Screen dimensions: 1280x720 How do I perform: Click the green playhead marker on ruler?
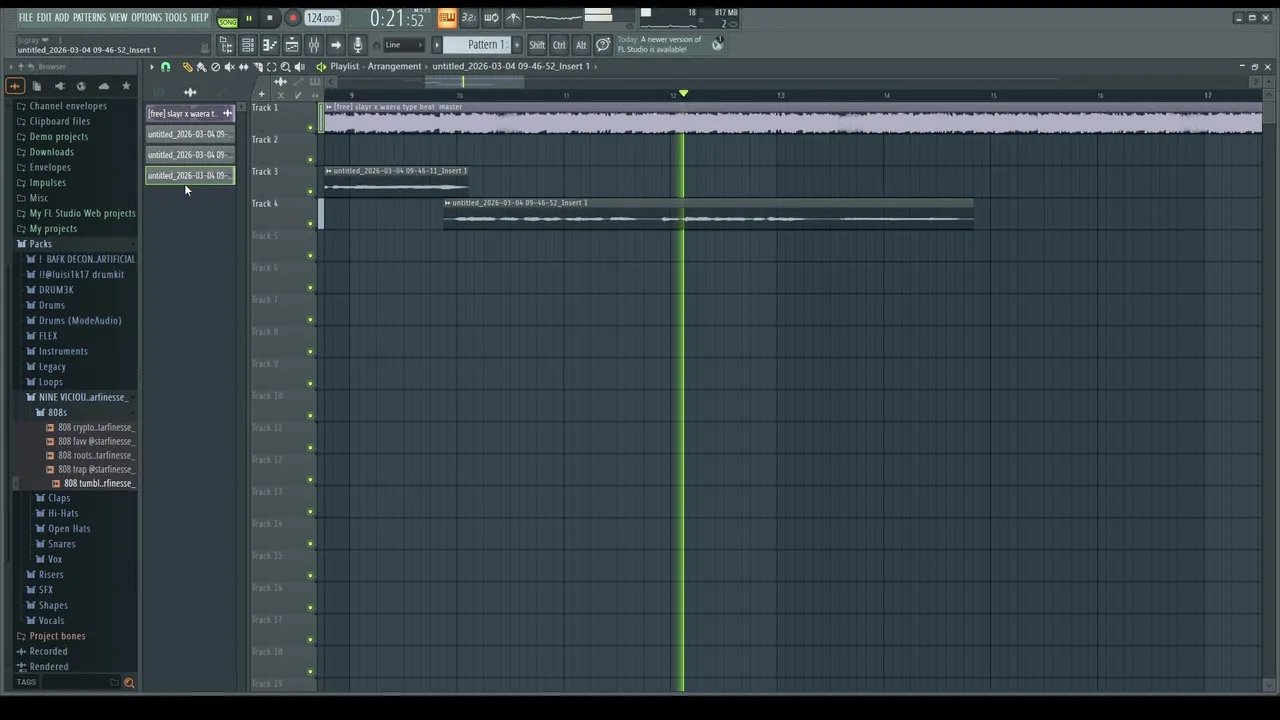[684, 94]
